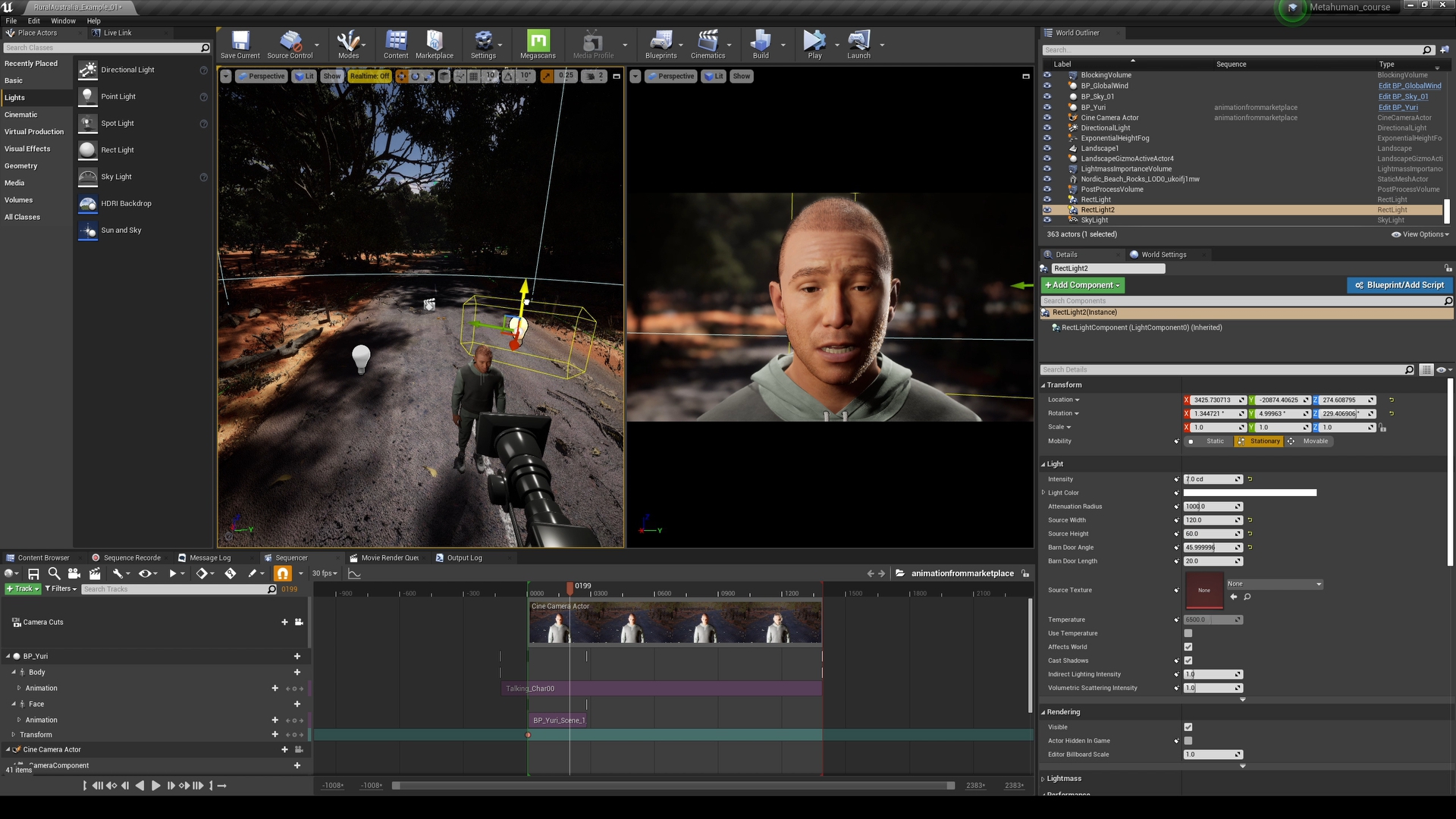This screenshot has height=819, width=1456.
Task: Uncheck the Cast Shadows checkbox
Action: click(x=1188, y=661)
